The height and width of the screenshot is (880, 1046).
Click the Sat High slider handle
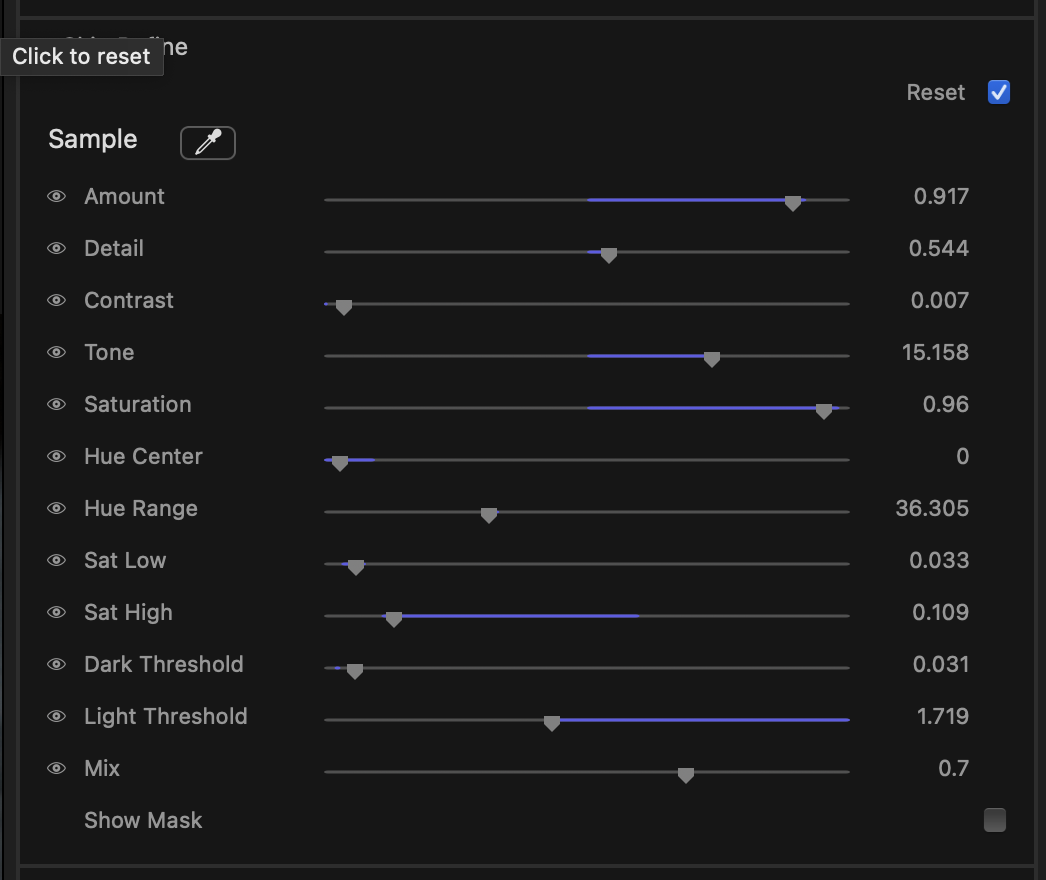click(394, 619)
